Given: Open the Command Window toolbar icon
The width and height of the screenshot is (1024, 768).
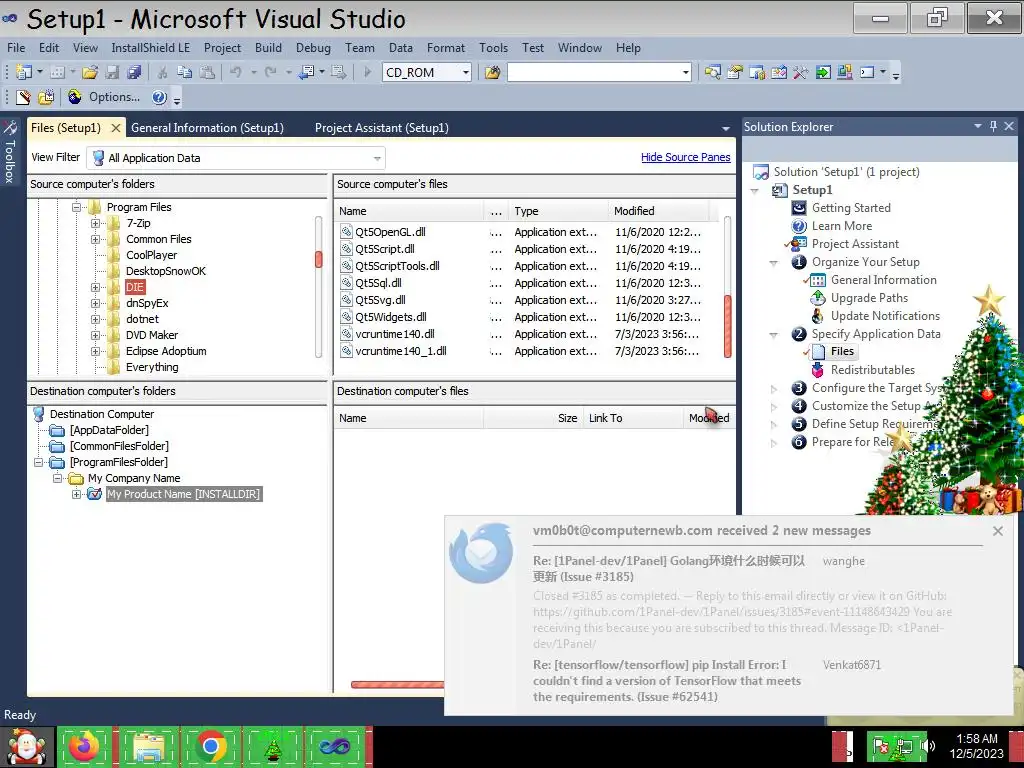Looking at the screenshot, I should [x=867, y=72].
